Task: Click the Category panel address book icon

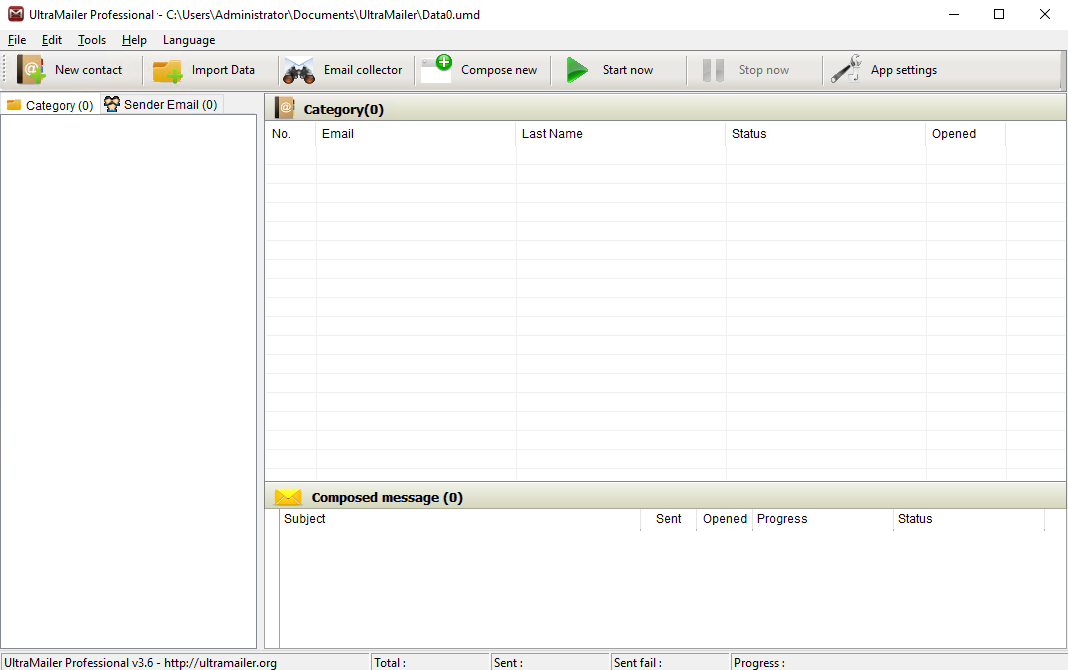Action: coord(284,108)
